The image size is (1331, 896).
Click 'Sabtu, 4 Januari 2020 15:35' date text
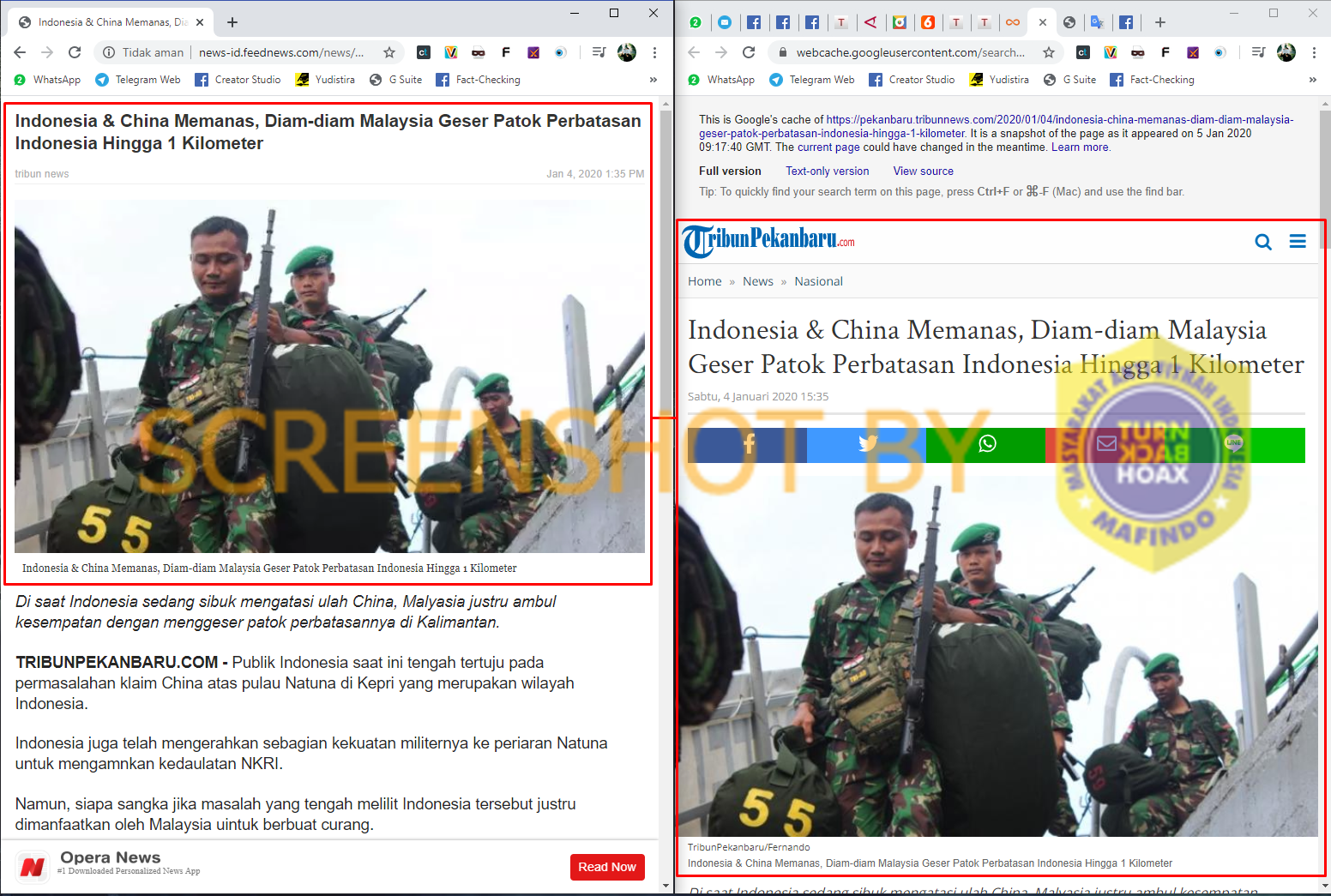[758, 396]
